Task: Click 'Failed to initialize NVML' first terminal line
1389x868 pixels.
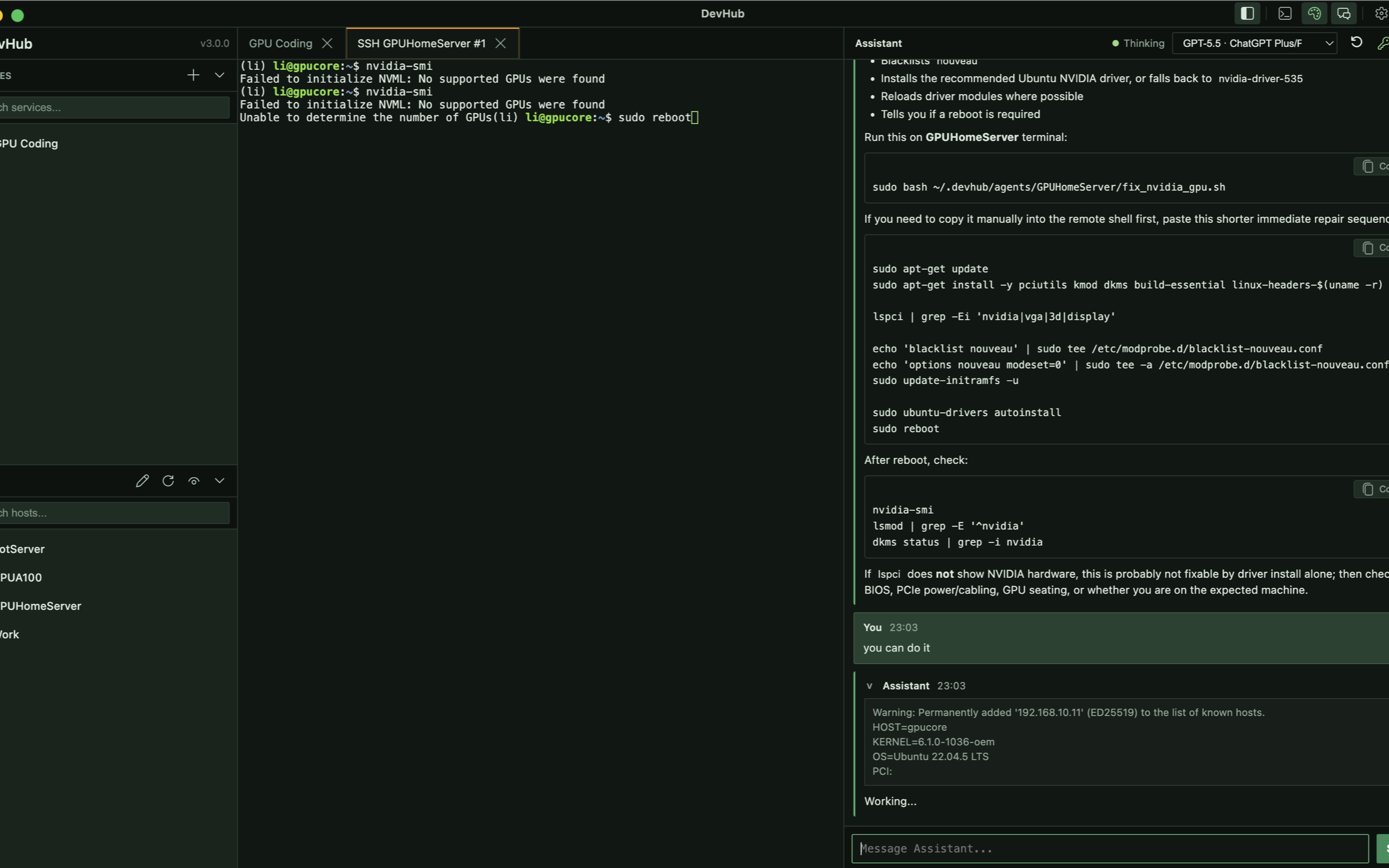Action: [x=422, y=79]
